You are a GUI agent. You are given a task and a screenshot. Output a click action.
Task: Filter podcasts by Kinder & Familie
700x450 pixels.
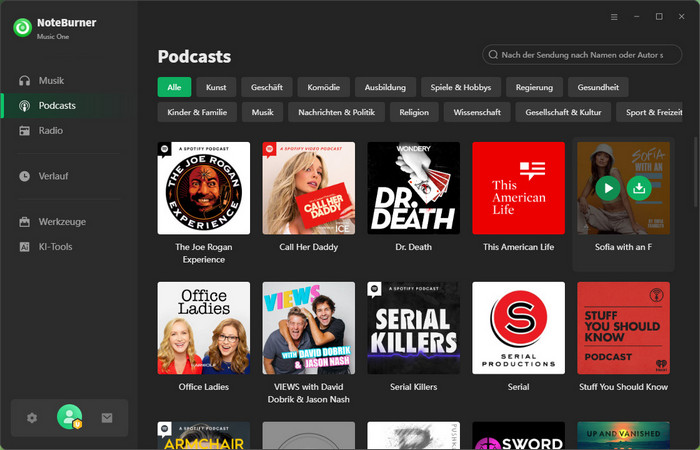tap(197, 112)
